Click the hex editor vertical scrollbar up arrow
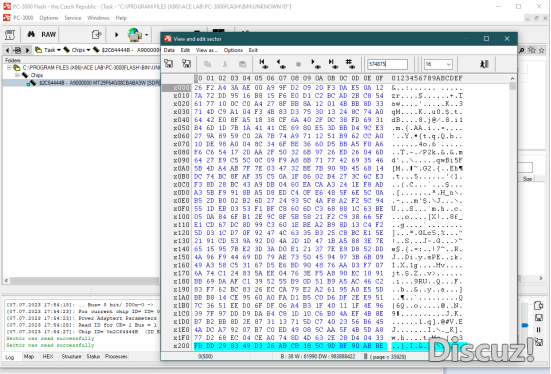Screen dimensions: 551x374 tap(512, 78)
